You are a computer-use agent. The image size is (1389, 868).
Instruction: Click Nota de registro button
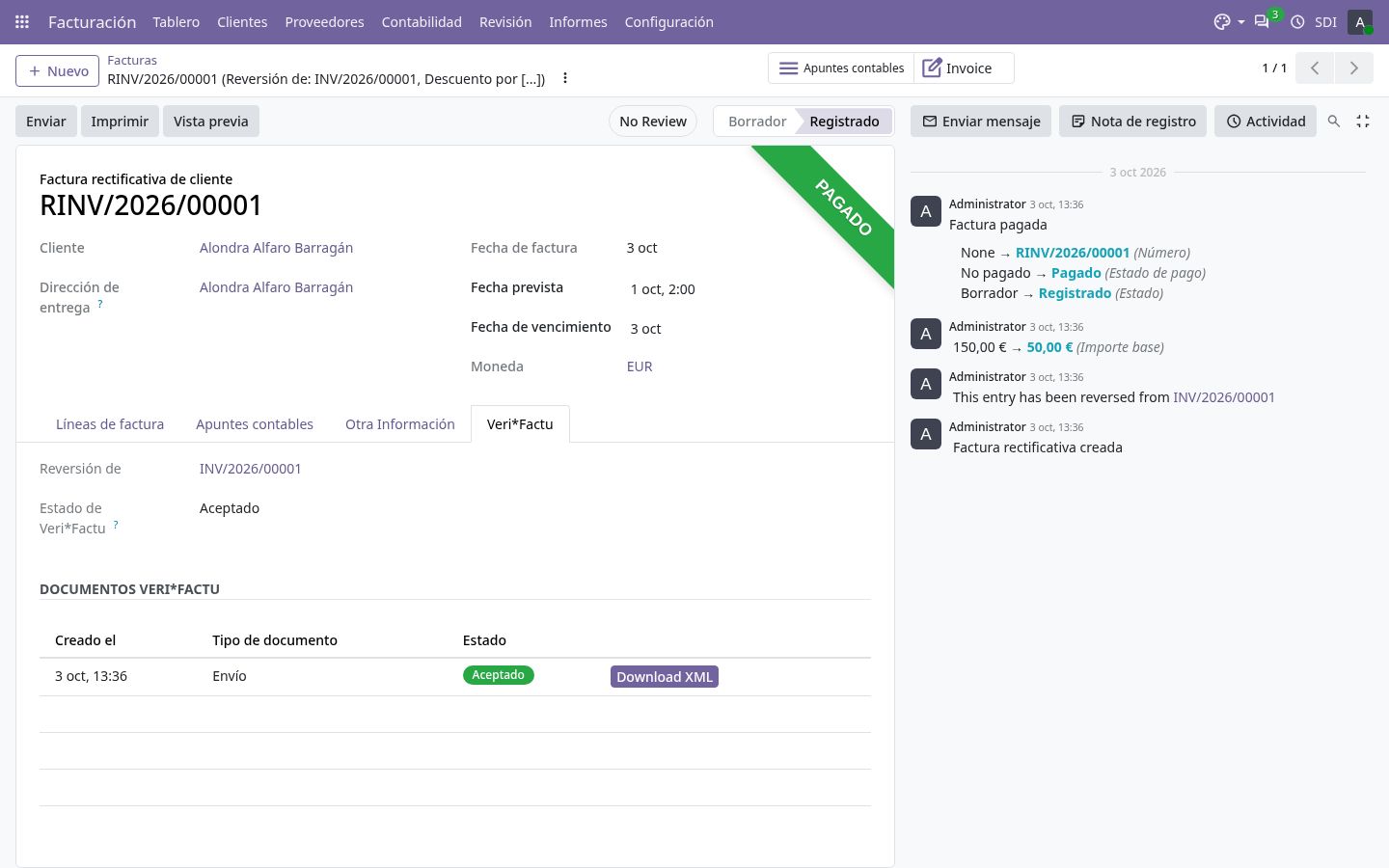pos(1133,122)
